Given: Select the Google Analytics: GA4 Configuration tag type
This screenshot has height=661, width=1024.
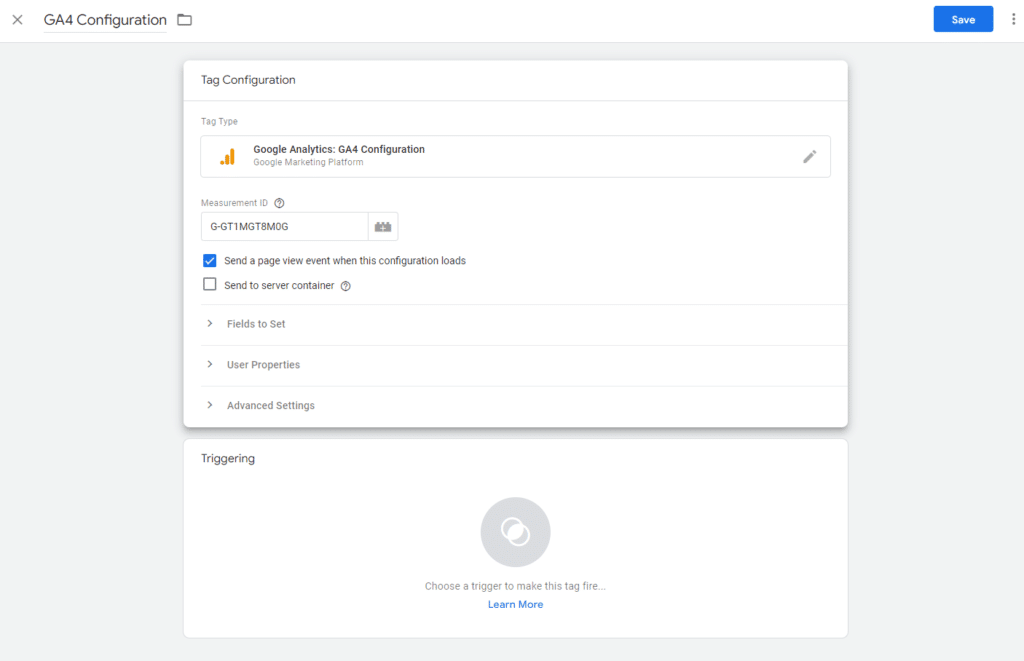Looking at the screenshot, I should [515, 157].
